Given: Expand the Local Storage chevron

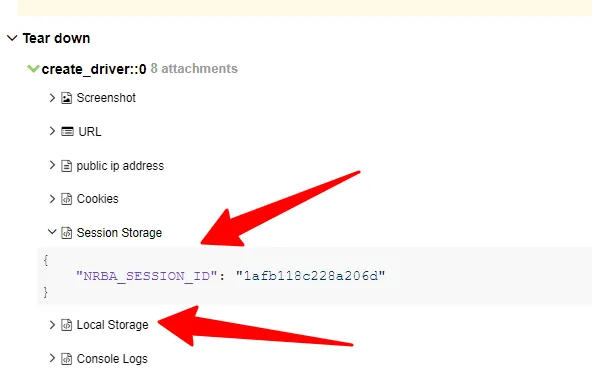Looking at the screenshot, I should pos(52,325).
